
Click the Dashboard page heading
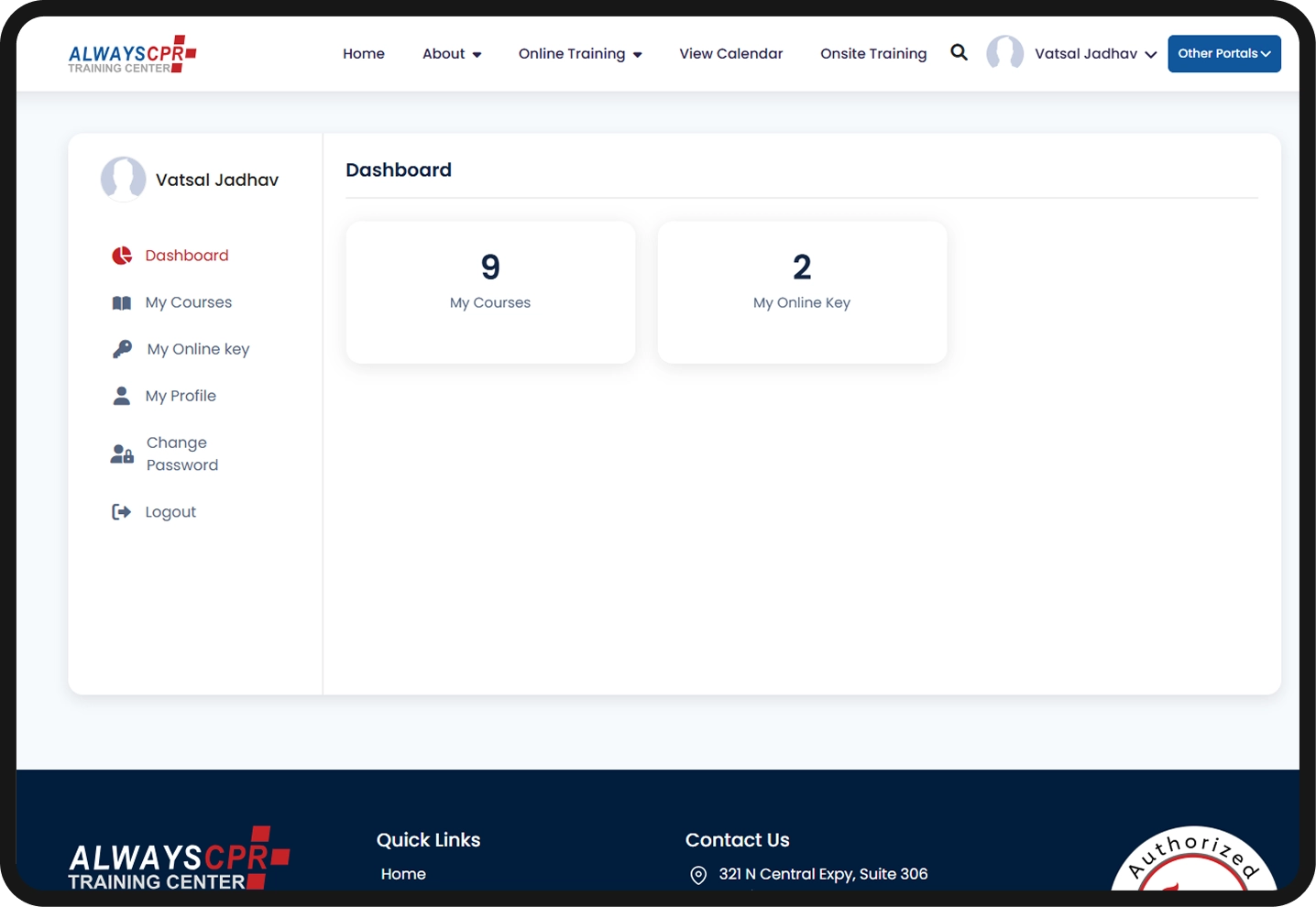point(399,169)
